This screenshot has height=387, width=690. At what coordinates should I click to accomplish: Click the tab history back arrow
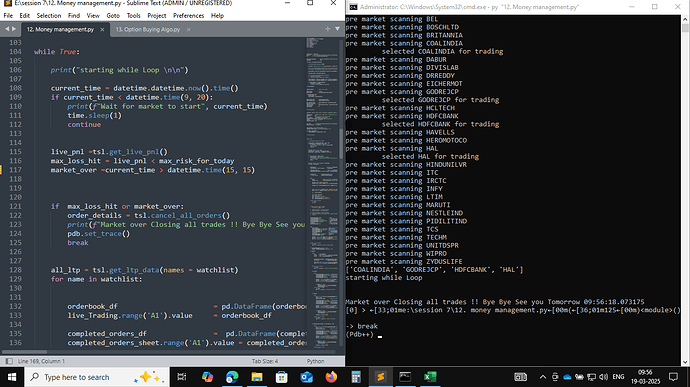pyautogui.click(x=7, y=29)
